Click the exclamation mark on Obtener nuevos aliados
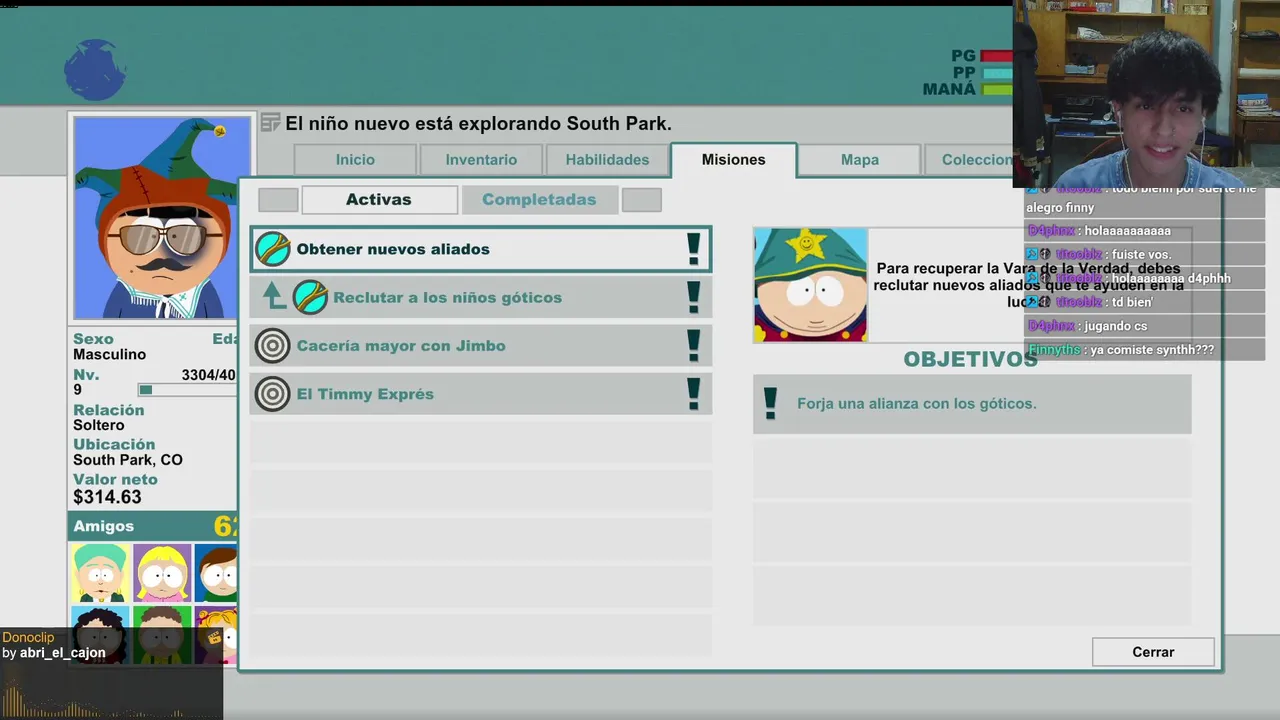Image resolution: width=1280 pixels, height=720 pixels. coord(693,249)
